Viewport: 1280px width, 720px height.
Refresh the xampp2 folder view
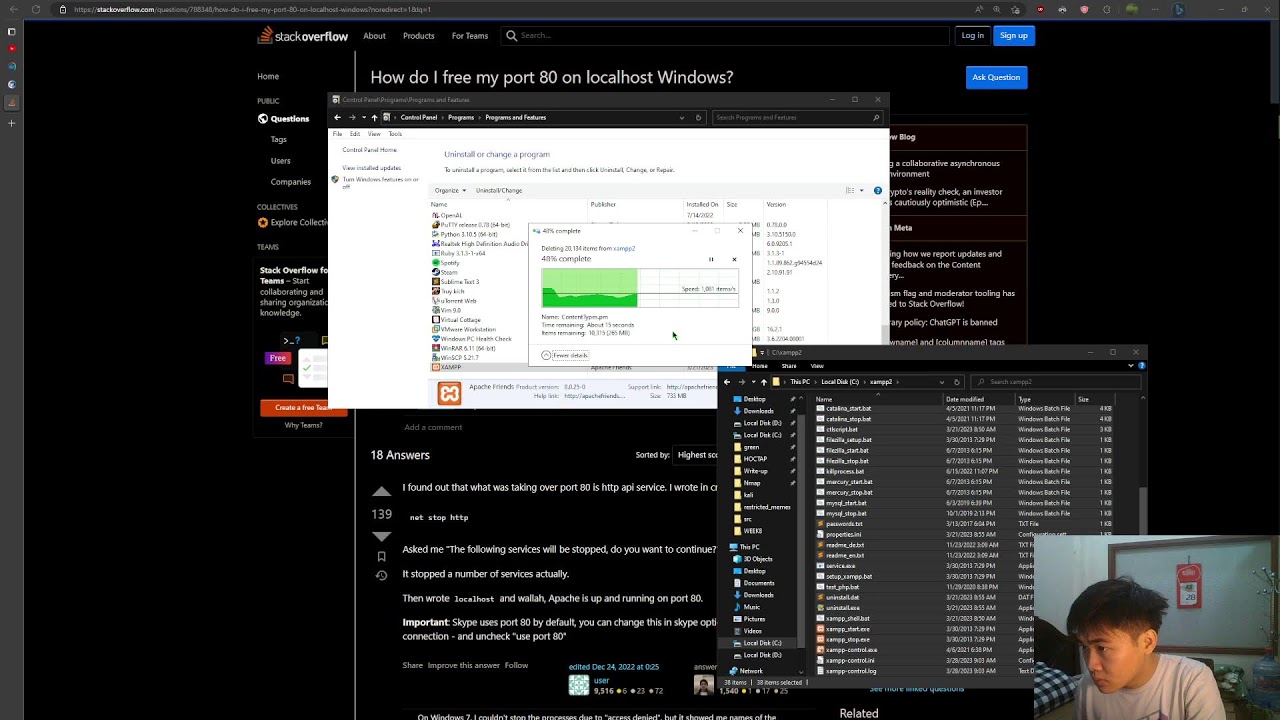(957, 382)
